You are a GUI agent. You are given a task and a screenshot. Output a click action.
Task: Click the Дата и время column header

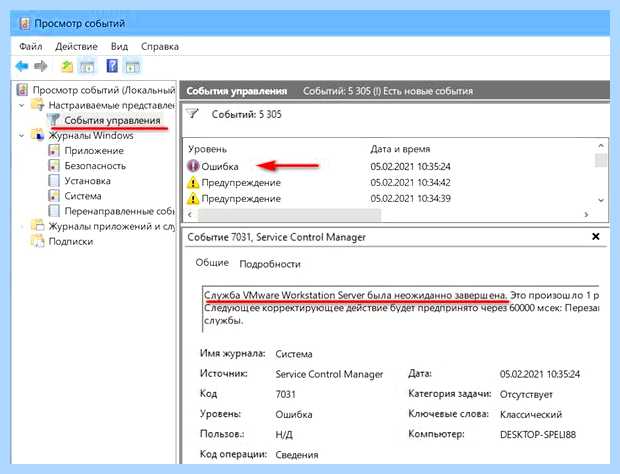click(x=400, y=149)
